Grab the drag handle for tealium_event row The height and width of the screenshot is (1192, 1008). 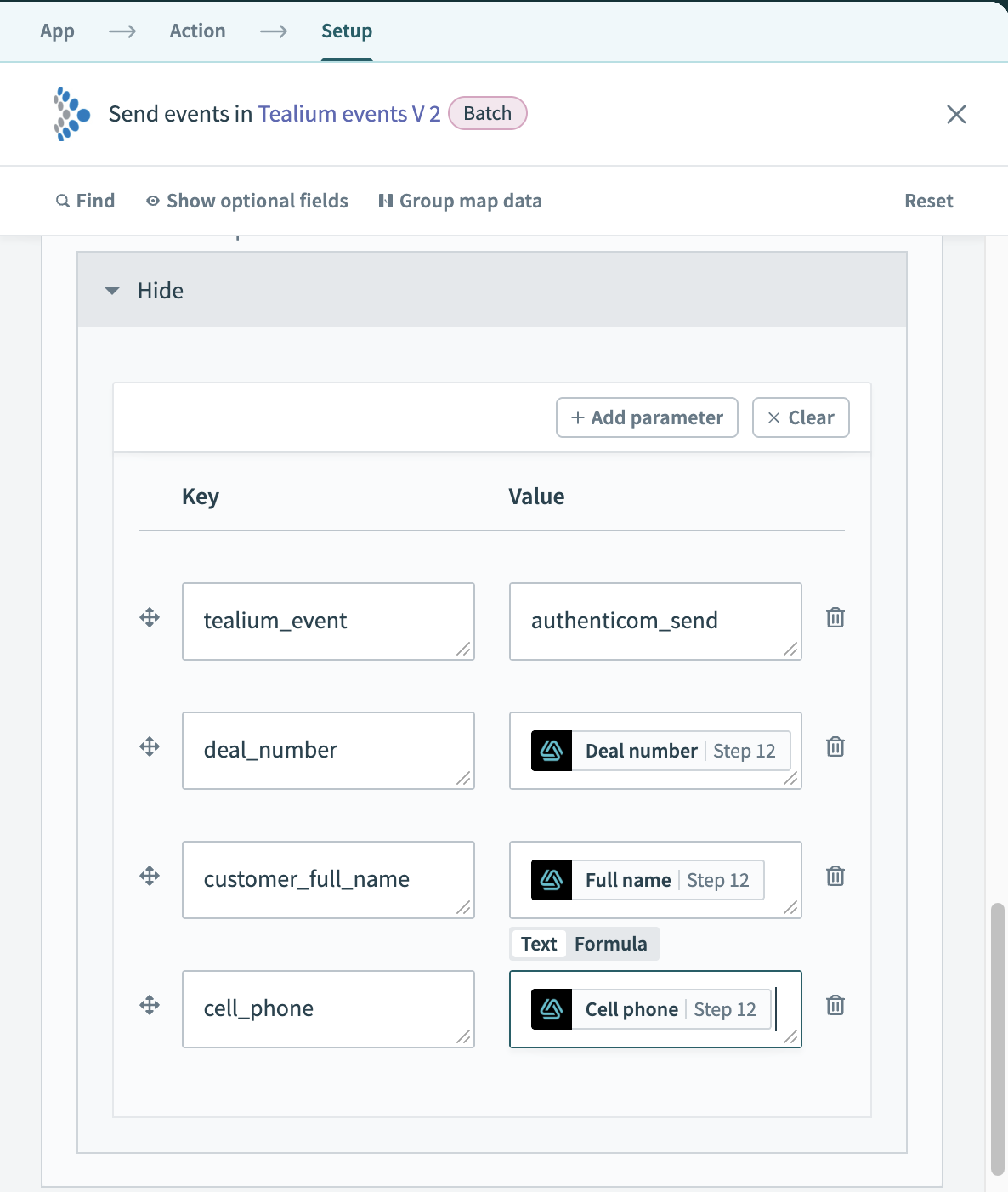pos(150,618)
